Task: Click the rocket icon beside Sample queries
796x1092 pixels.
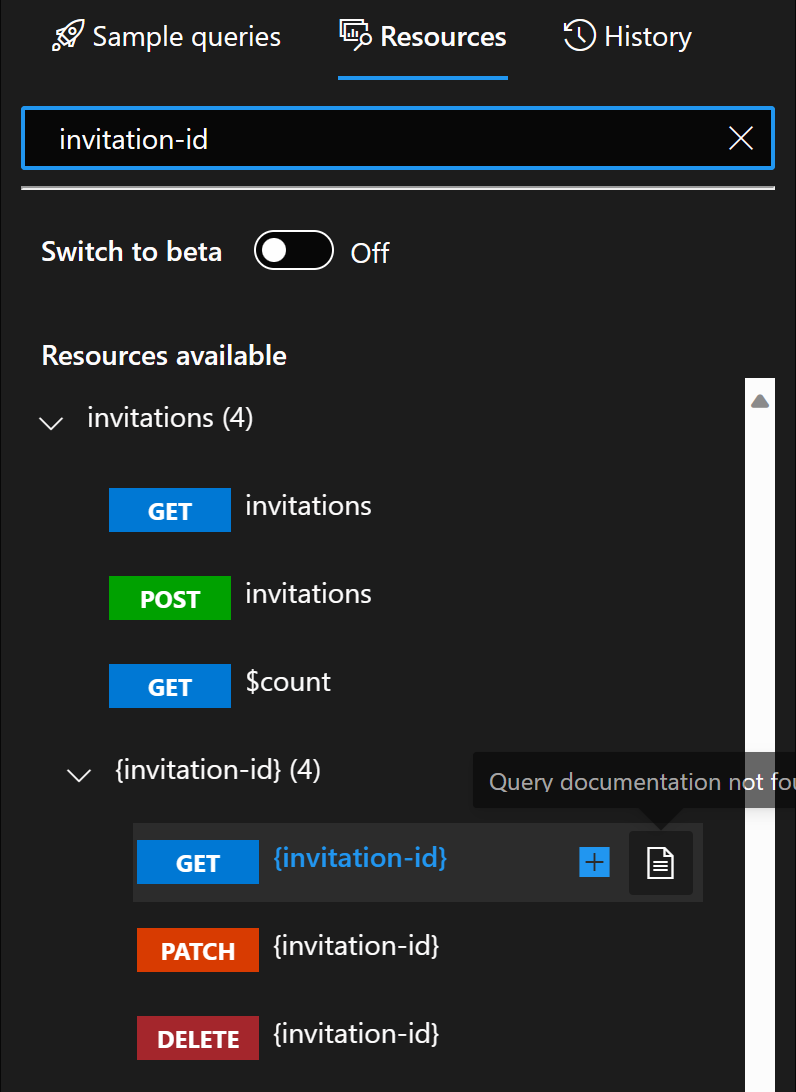Action: (68, 36)
